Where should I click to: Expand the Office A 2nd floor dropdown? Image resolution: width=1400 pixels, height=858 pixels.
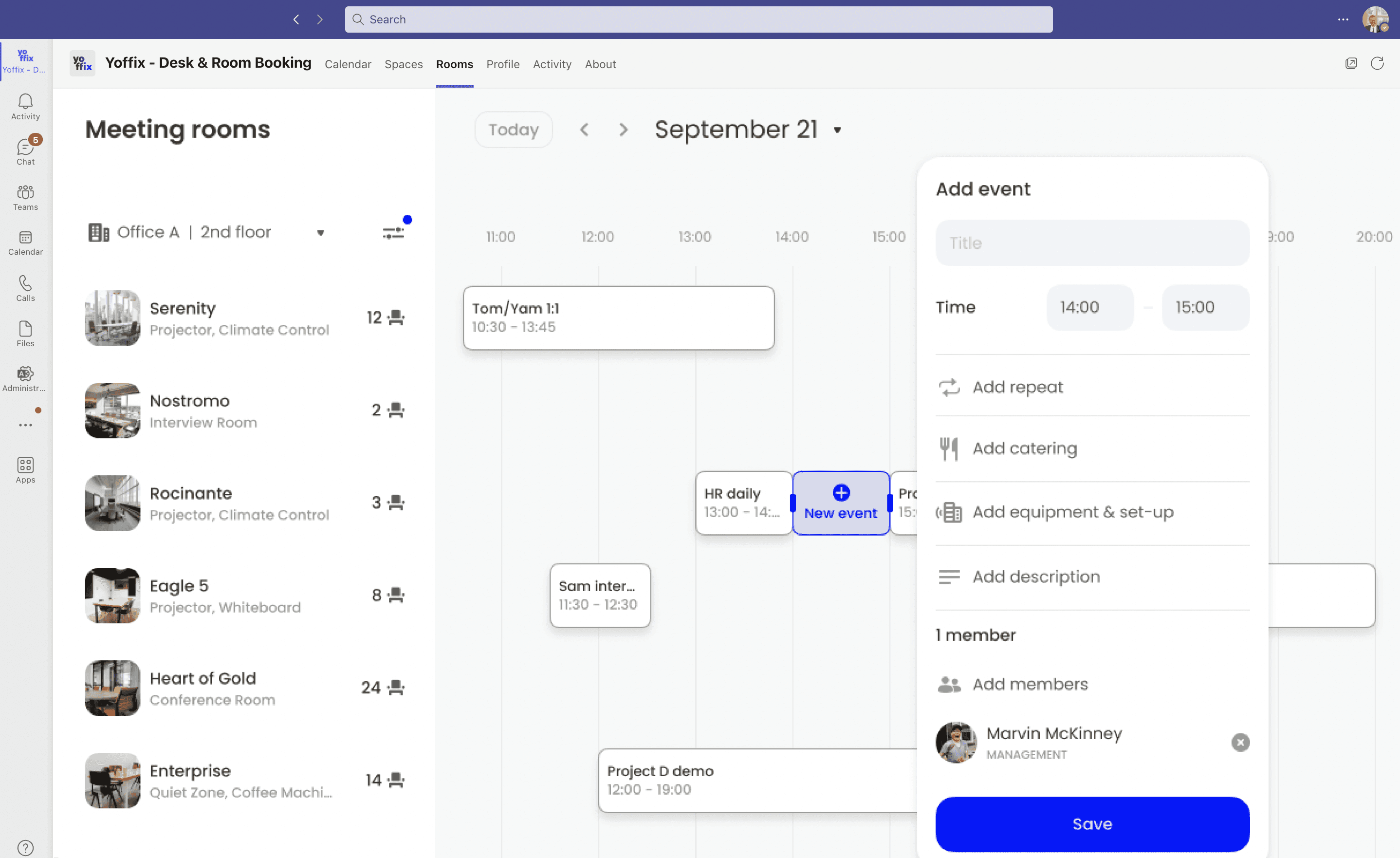321,232
